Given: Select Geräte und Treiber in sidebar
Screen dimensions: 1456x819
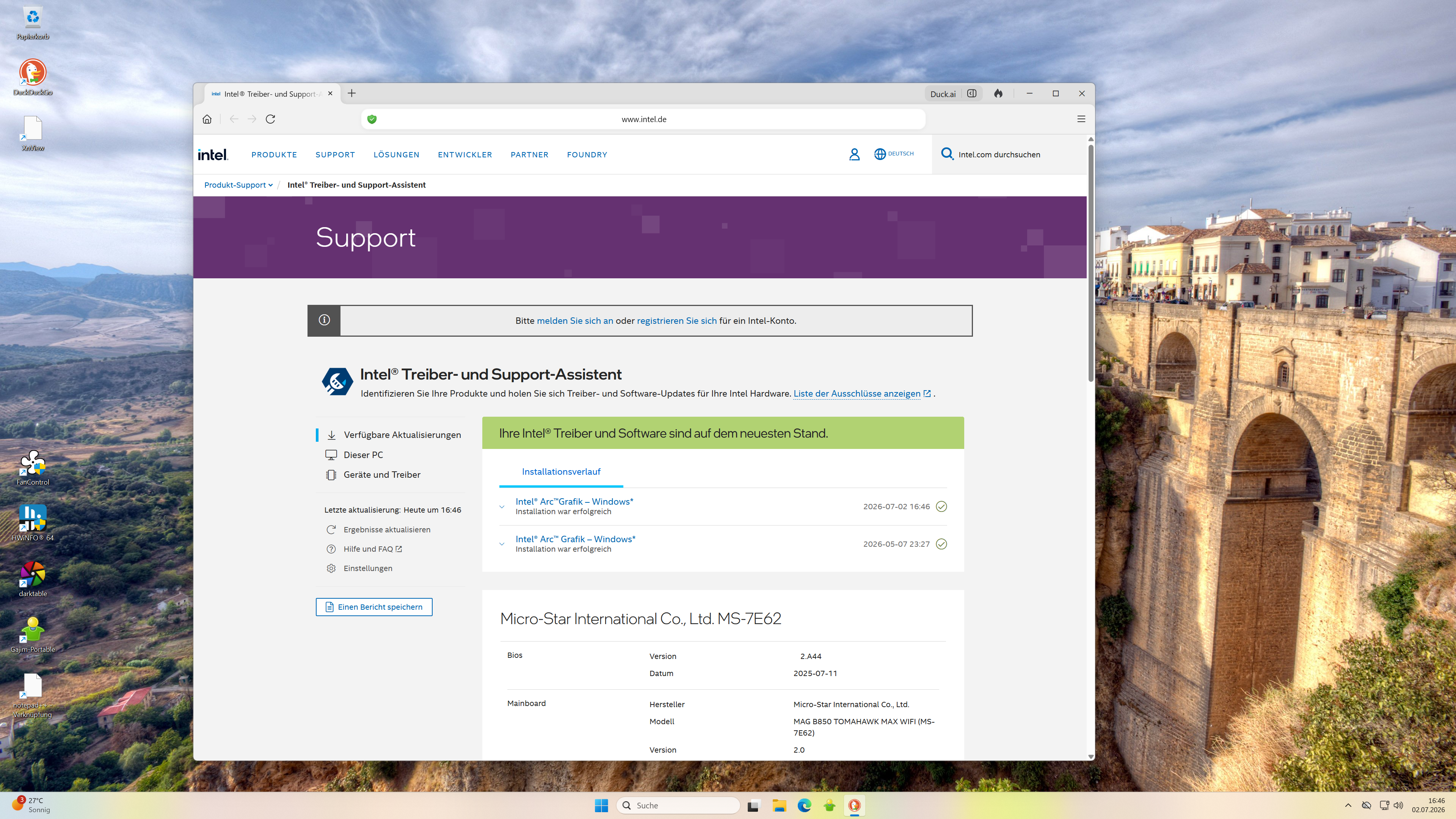Looking at the screenshot, I should pos(373,475).
